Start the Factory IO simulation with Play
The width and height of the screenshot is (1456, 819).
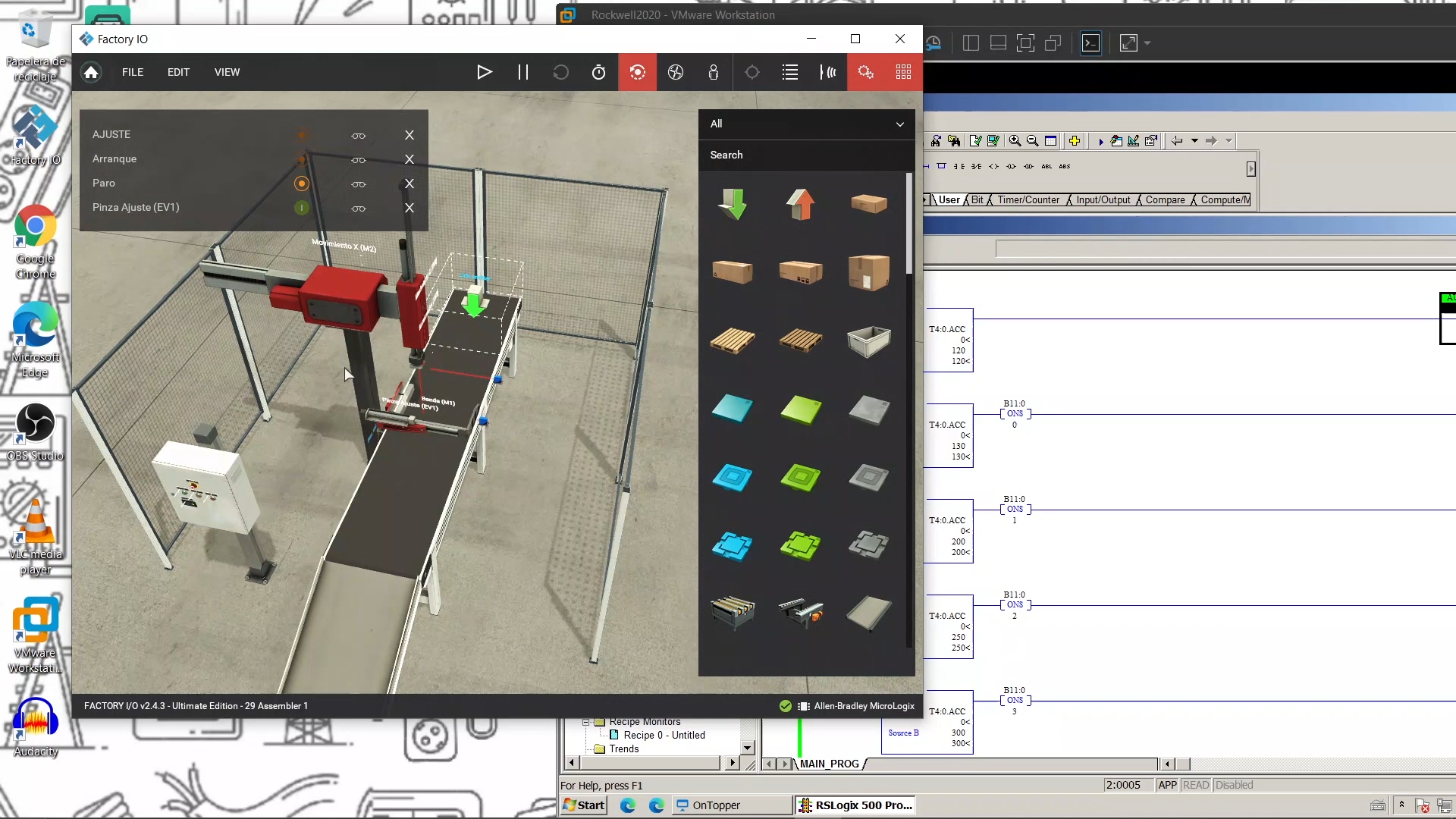point(485,72)
